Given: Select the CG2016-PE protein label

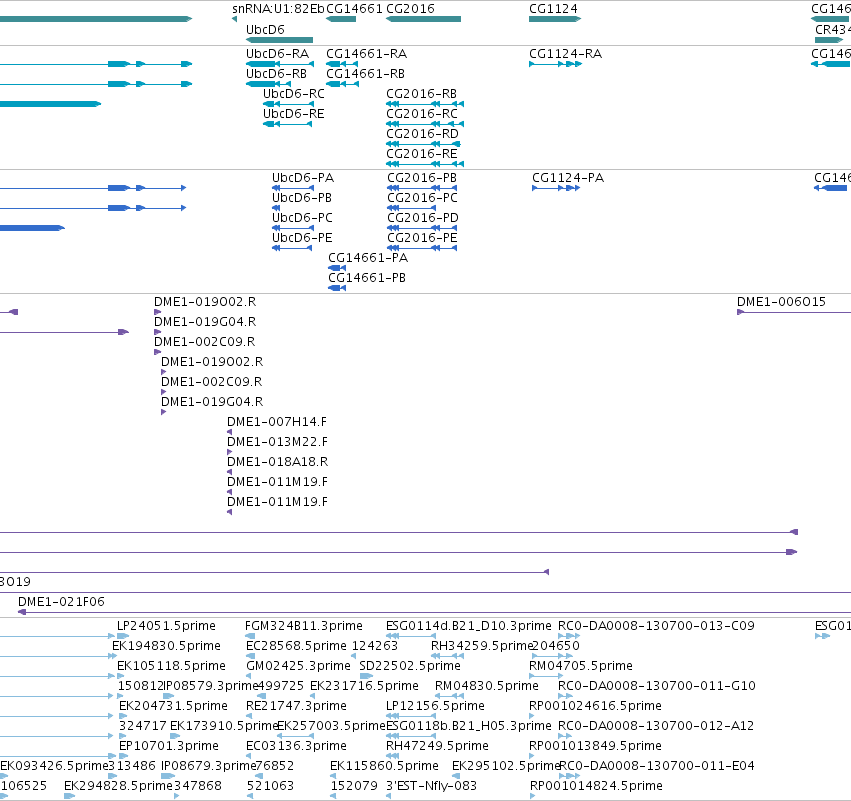Looking at the screenshot, I should [422, 238].
